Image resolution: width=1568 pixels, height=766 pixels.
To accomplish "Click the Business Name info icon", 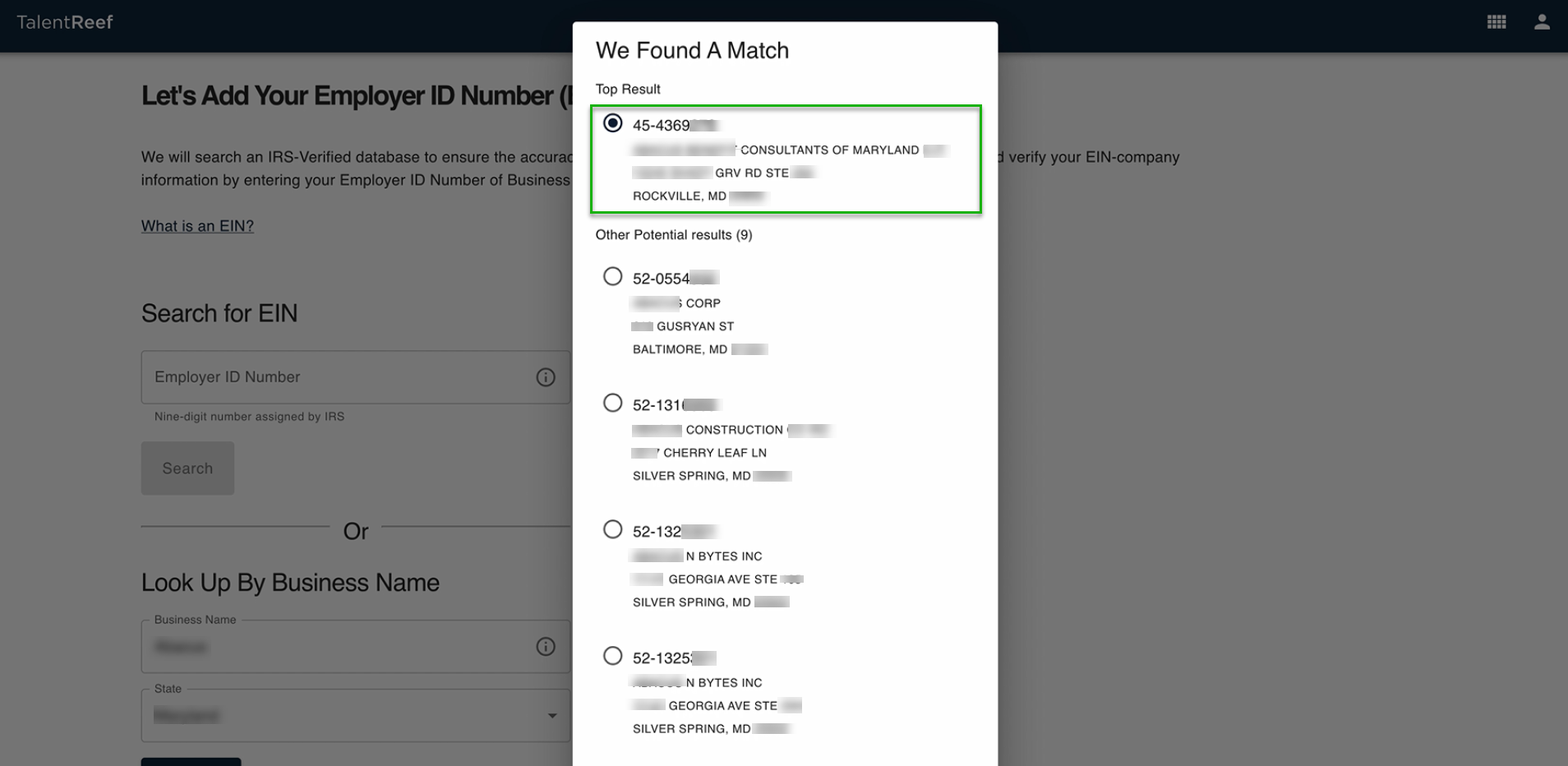I will [x=546, y=647].
